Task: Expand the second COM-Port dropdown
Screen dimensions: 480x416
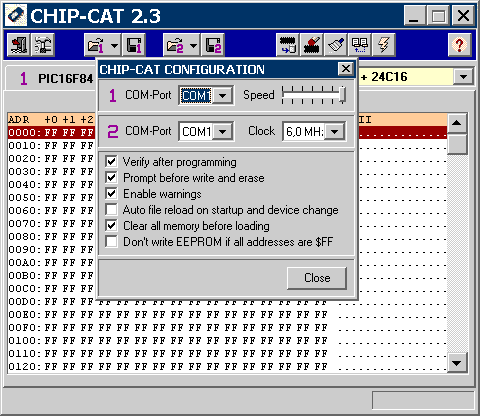Action: tap(222, 132)
